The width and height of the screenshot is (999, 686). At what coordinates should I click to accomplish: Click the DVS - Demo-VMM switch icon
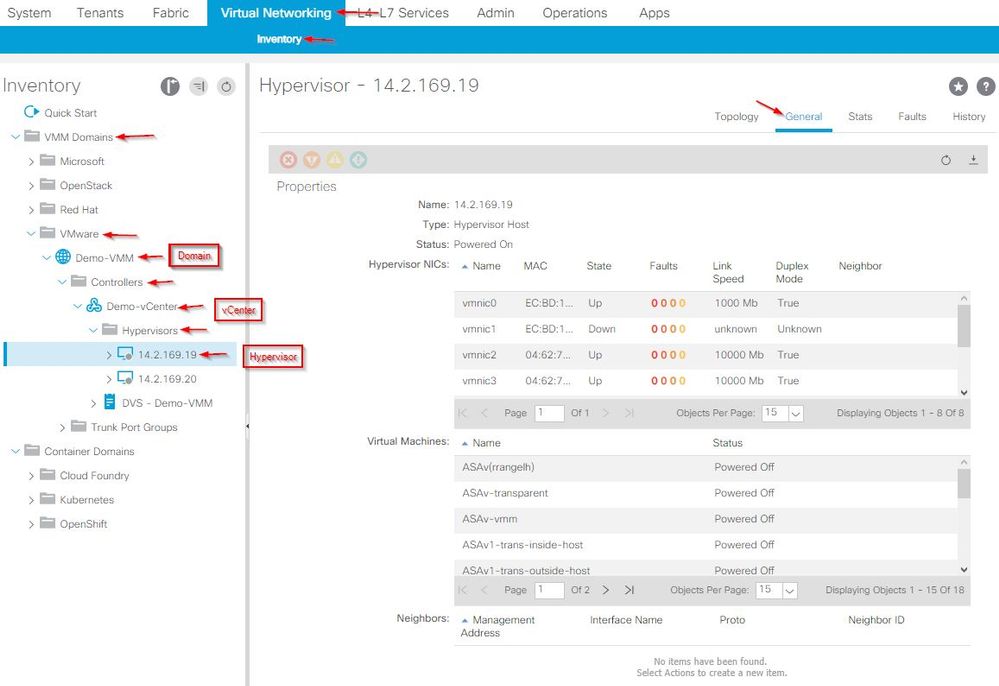(110, 402)
